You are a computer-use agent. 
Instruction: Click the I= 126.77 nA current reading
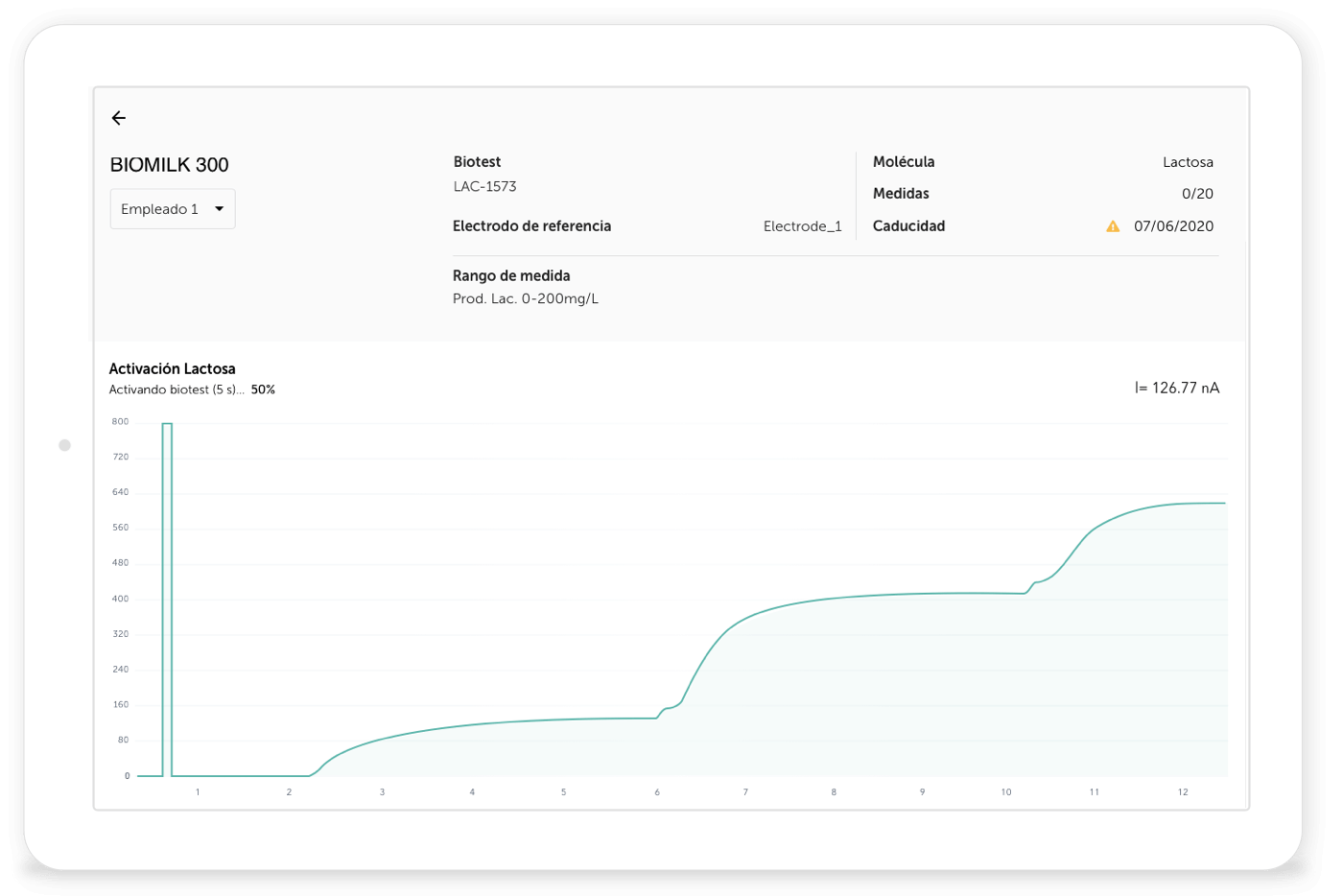coord(1176,389)
